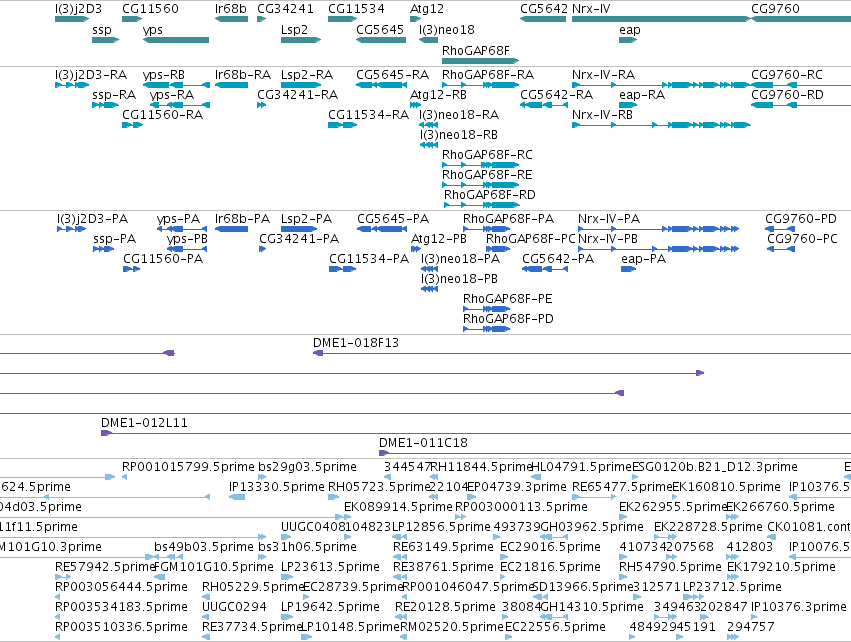
Task: Click protein CG9760-PD
Action: tap(801, 219)
